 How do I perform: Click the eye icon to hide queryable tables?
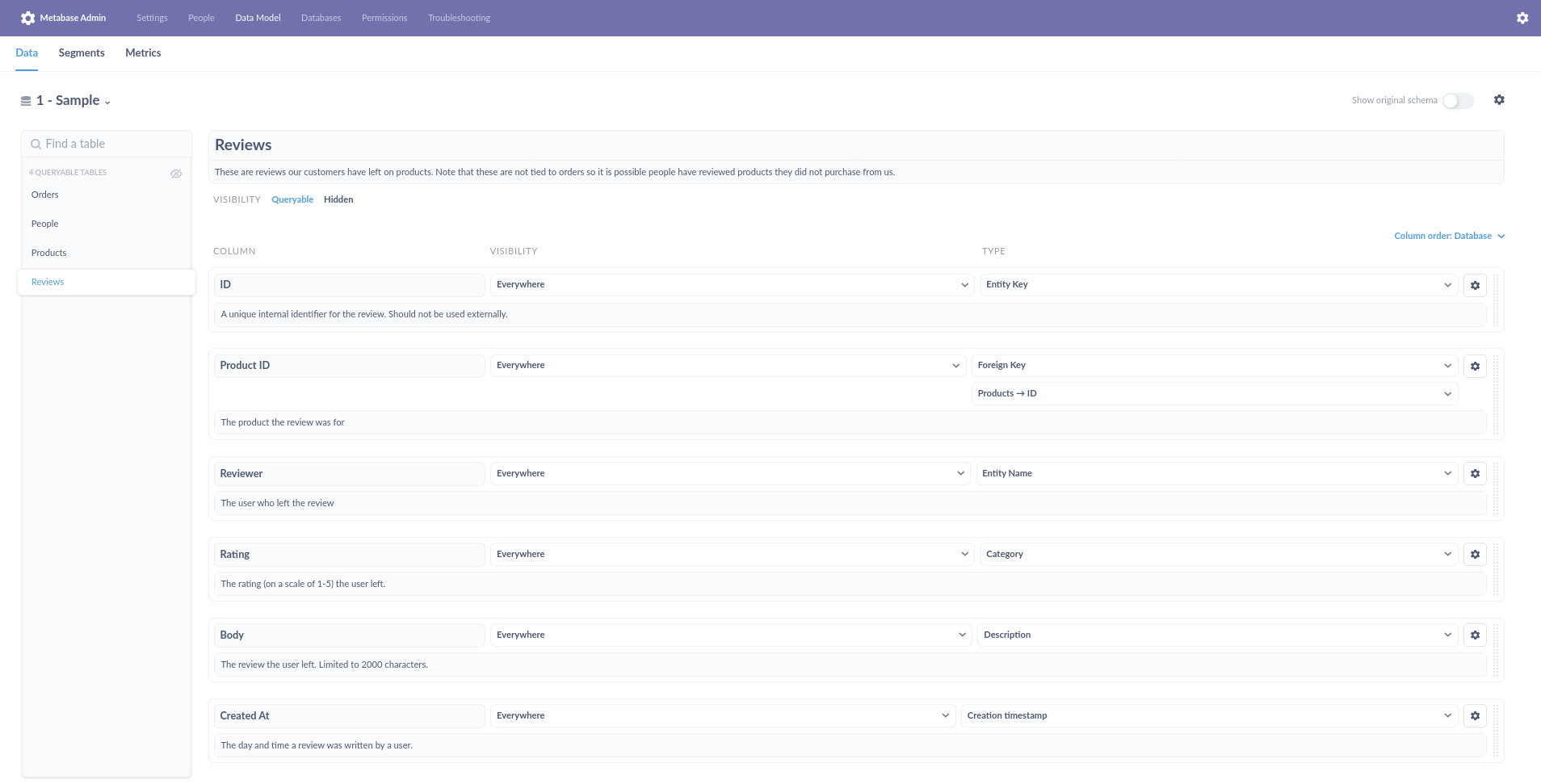point(176,173)
